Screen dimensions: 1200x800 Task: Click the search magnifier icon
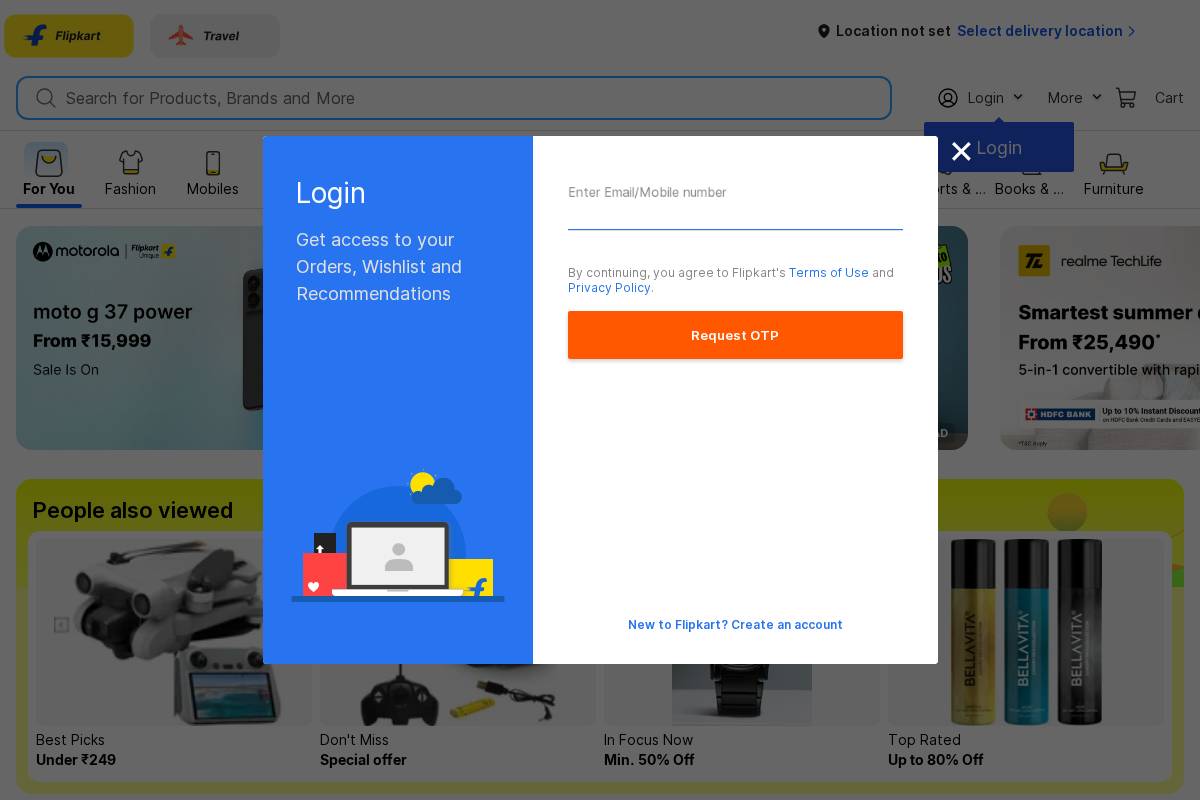[46, 98]
